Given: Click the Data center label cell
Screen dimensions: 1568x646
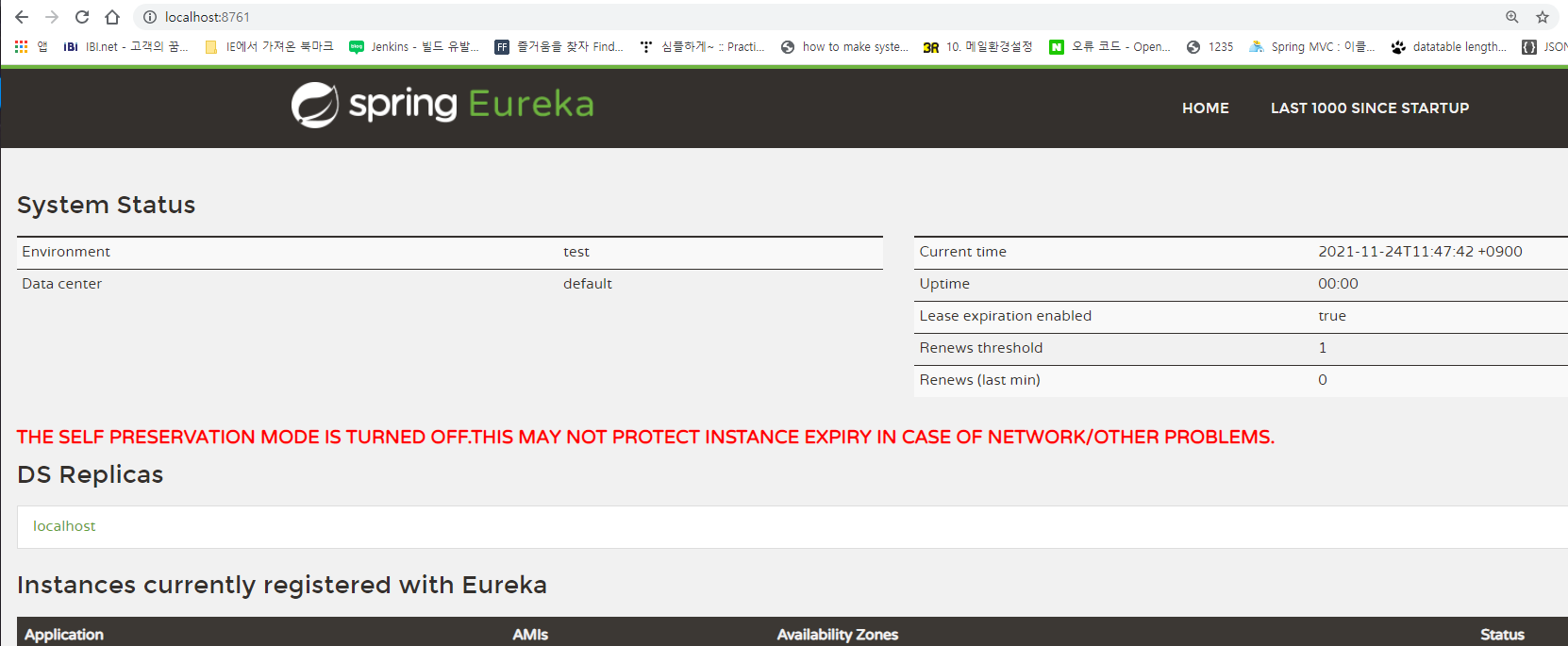Looking at the screenshot, I should point(62,284).
